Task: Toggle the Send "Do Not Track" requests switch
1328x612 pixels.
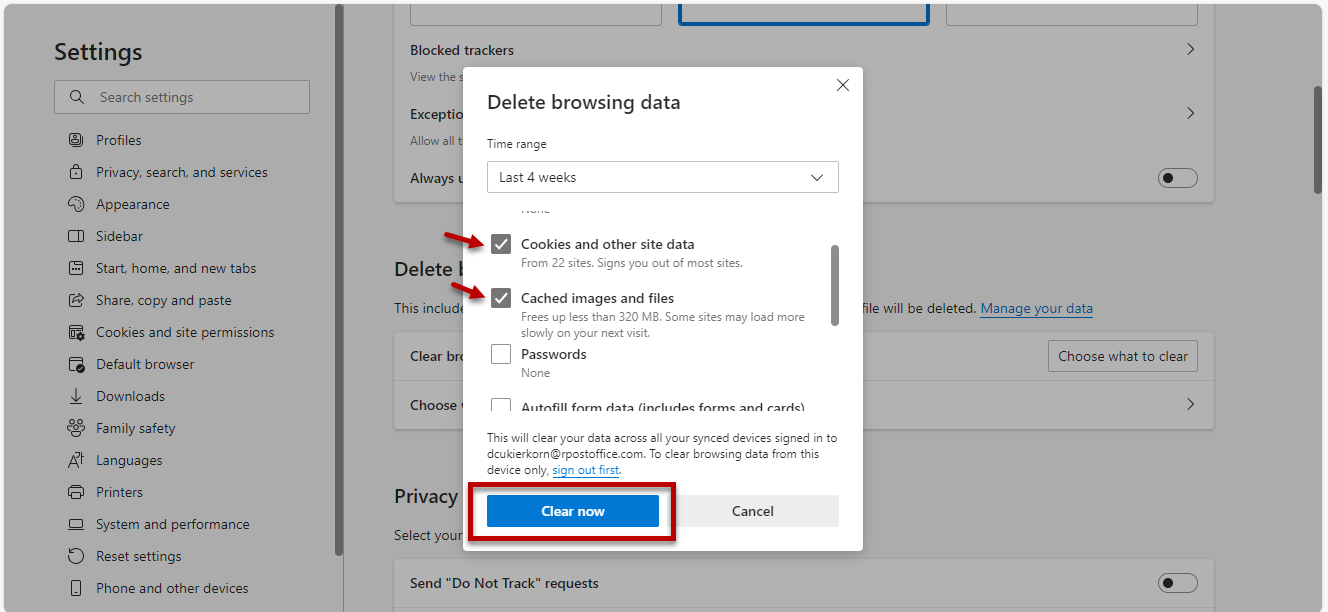Action: (x=1178, y=583)
